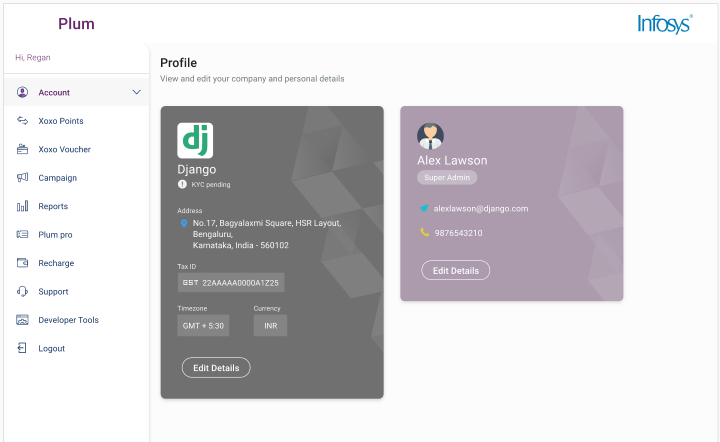The image size is (720, 442).
Task: Click the Campaign megaphone icon
Action: [x=22, y=178]
